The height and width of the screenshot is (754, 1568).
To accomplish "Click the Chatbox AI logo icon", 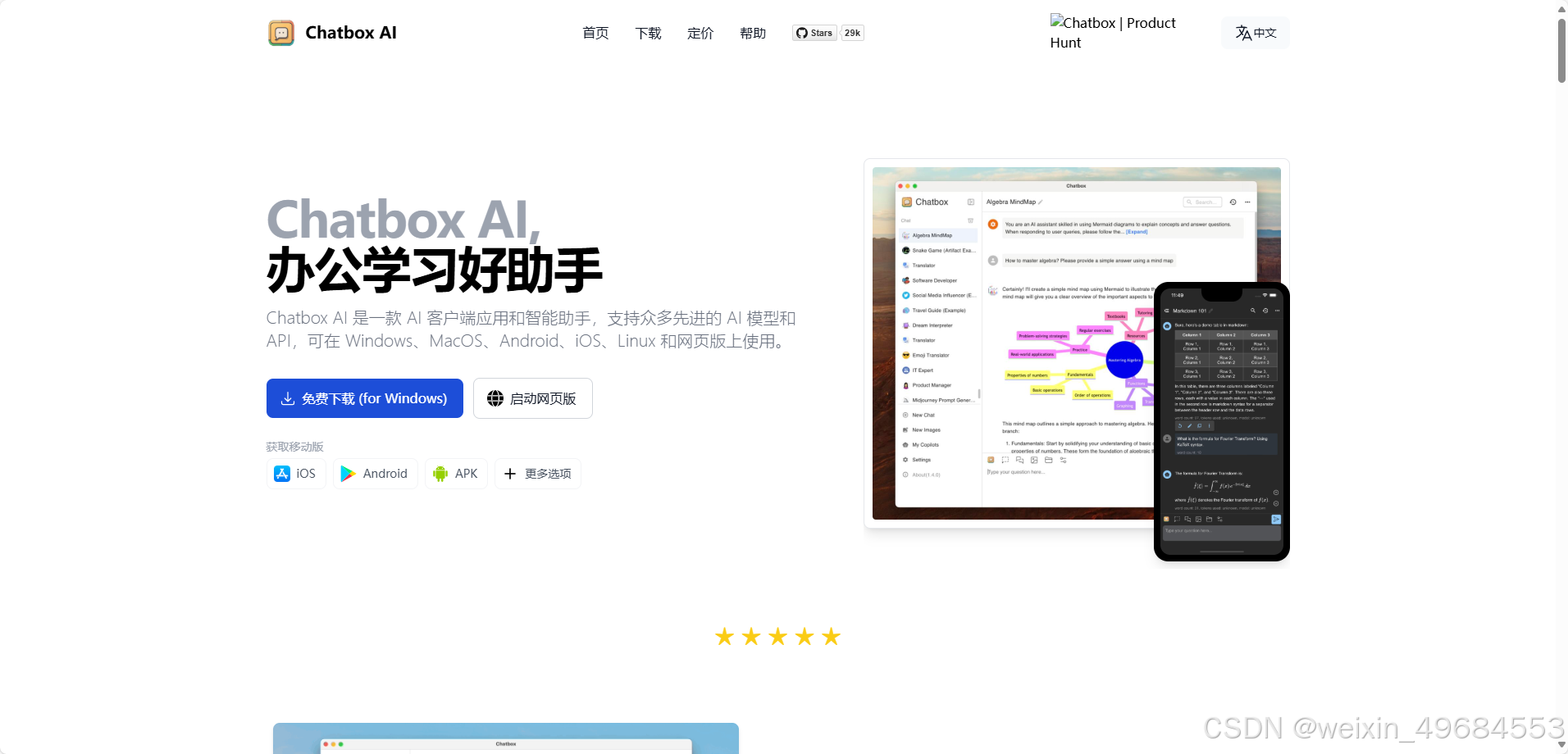I will pyautogui.click(x=281, y=33).
